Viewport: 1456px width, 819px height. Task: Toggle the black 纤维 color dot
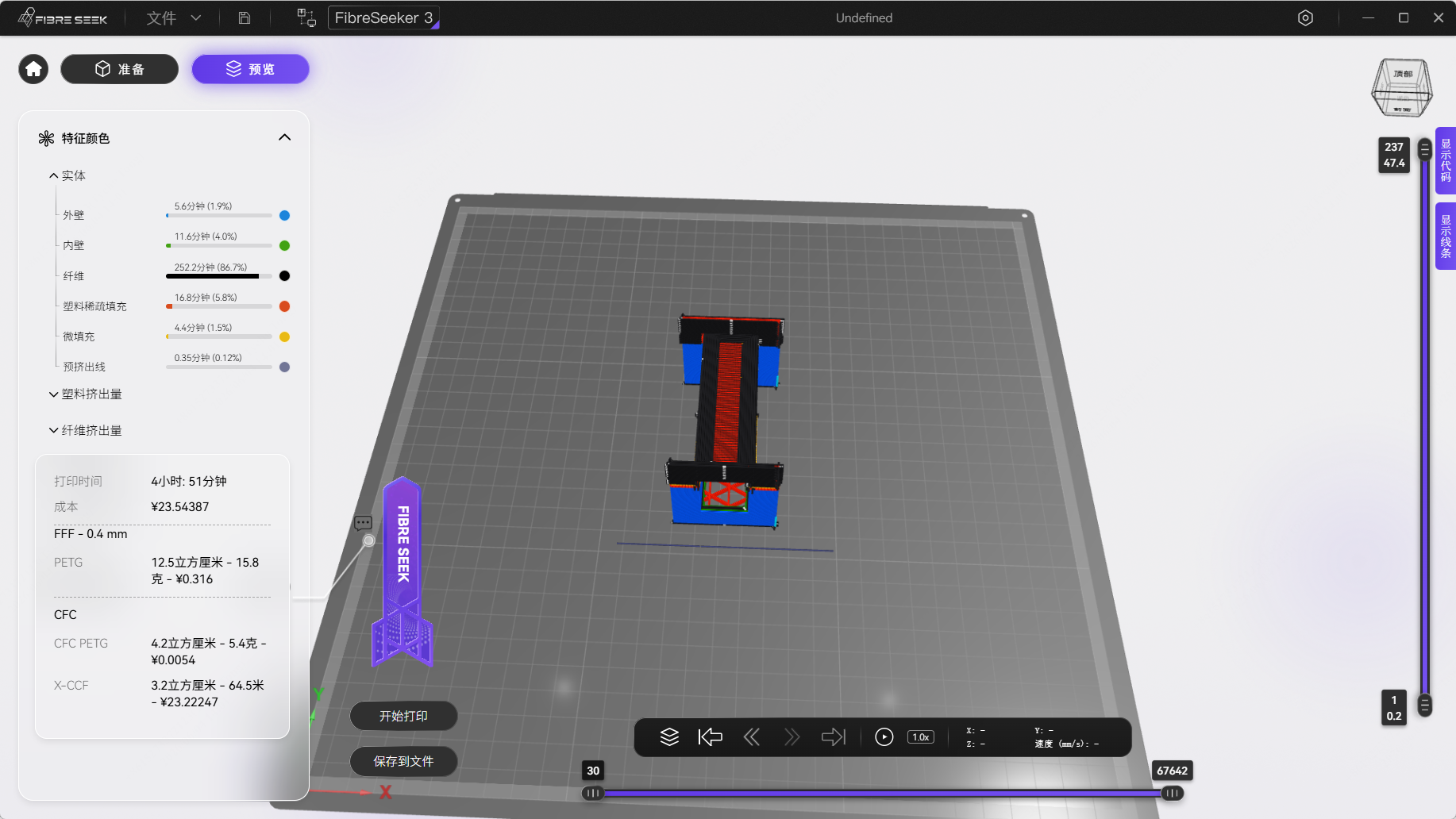tap(284, 276)
